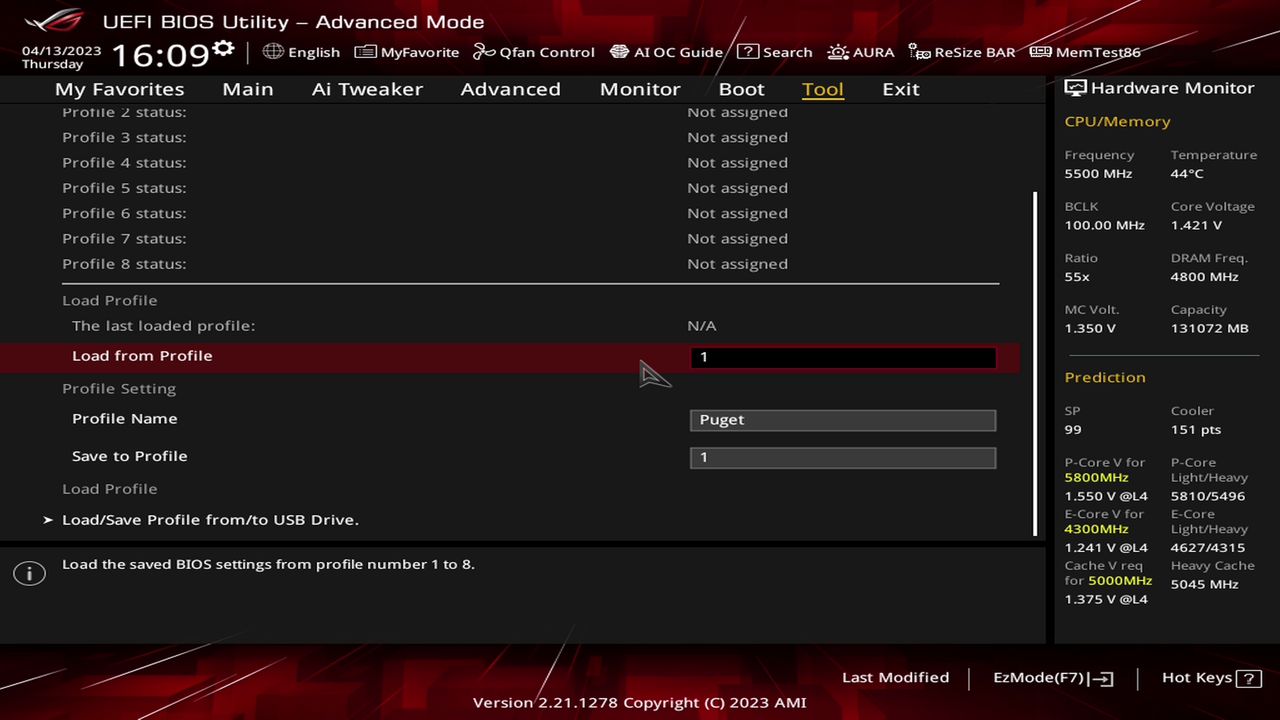This screenshot has width=1280, height=720.
Task: Click the 16:09 time display
Action: click(x=160, y=54)
